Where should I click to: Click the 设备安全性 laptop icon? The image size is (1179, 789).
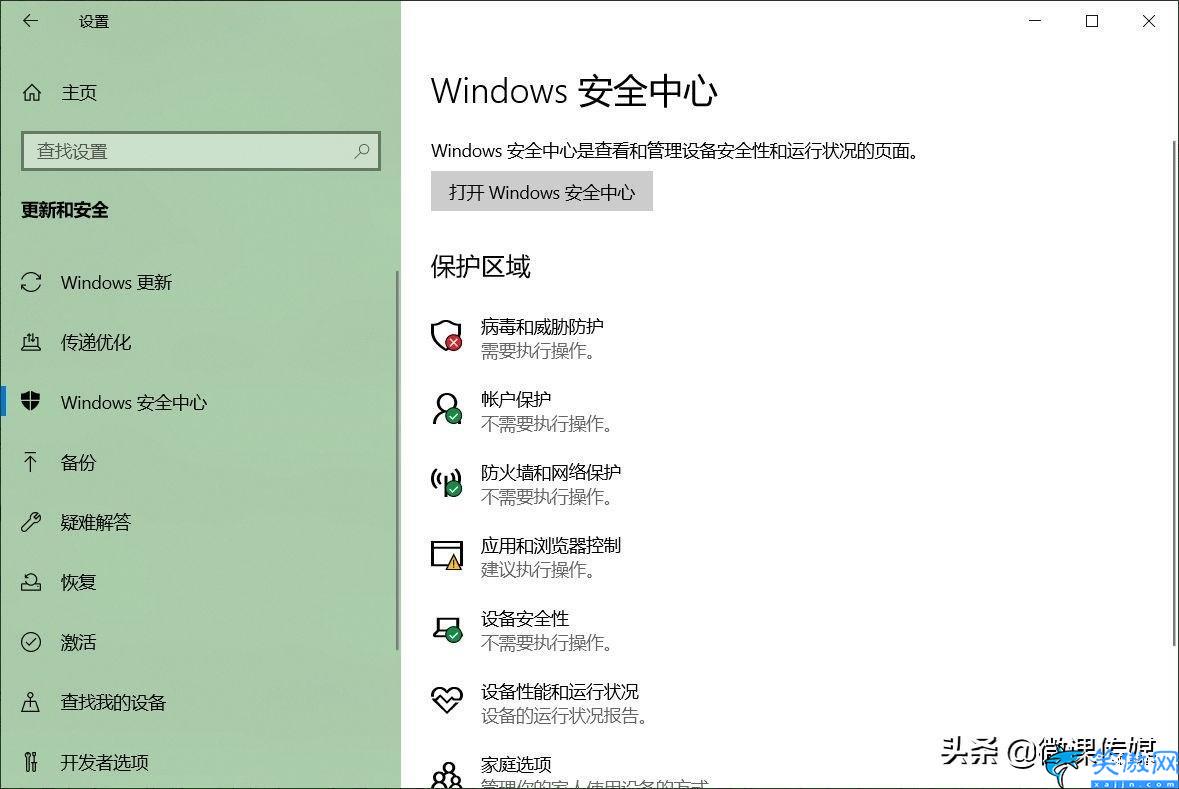tap(447, 628)
